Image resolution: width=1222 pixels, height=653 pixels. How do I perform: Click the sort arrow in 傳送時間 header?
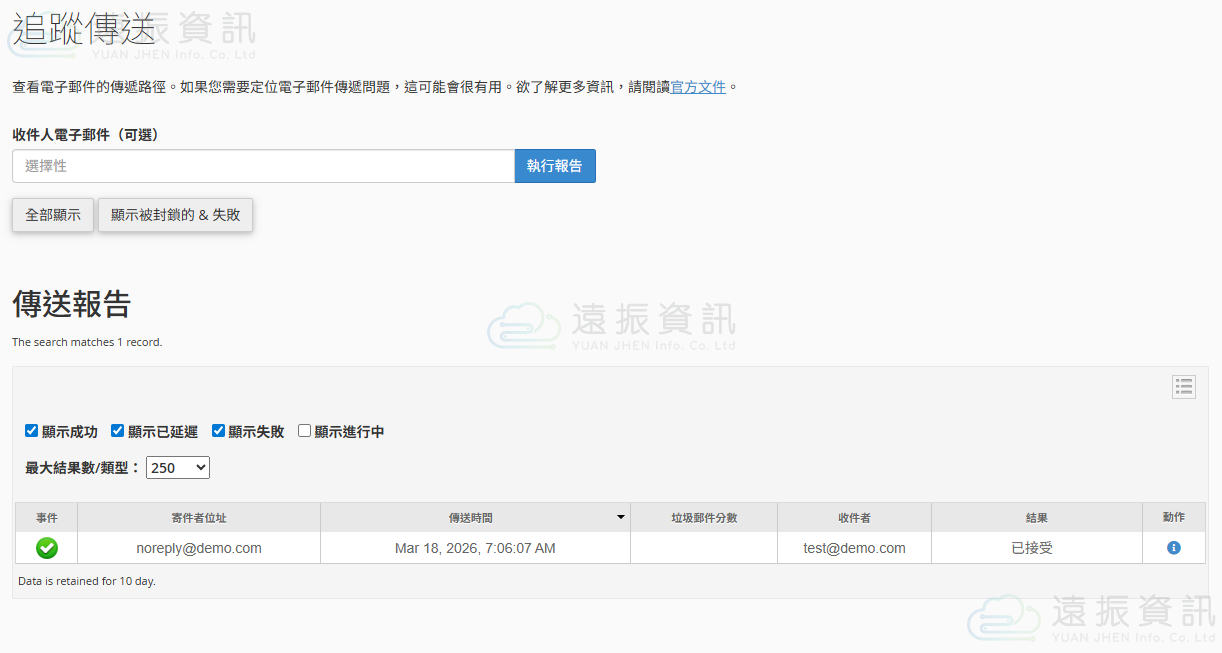tap(620, 517)
